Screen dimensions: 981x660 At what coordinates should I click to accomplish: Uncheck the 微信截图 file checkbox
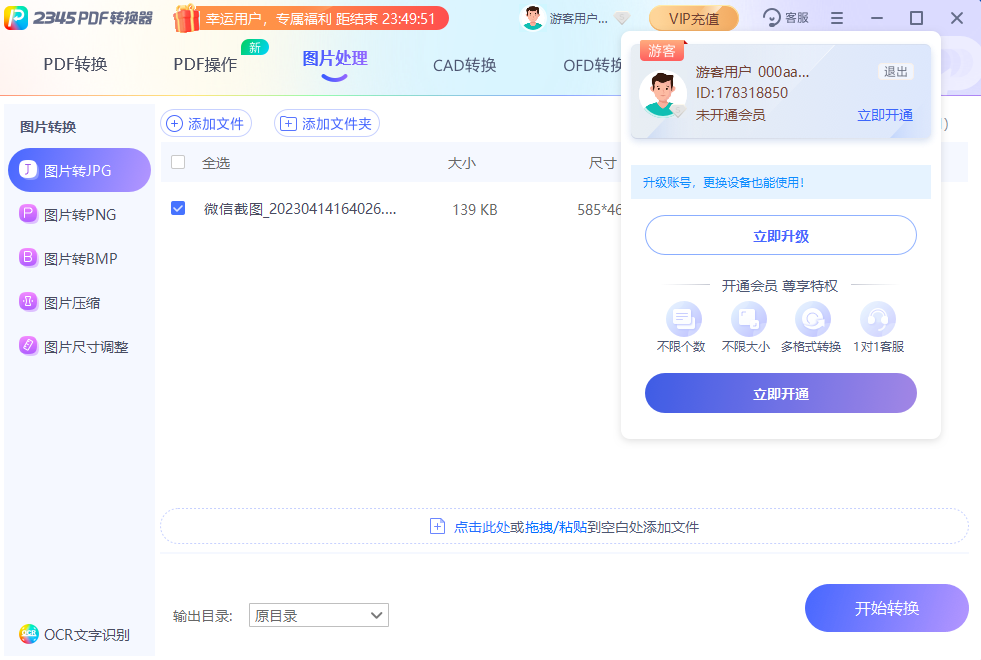point(178,208)
